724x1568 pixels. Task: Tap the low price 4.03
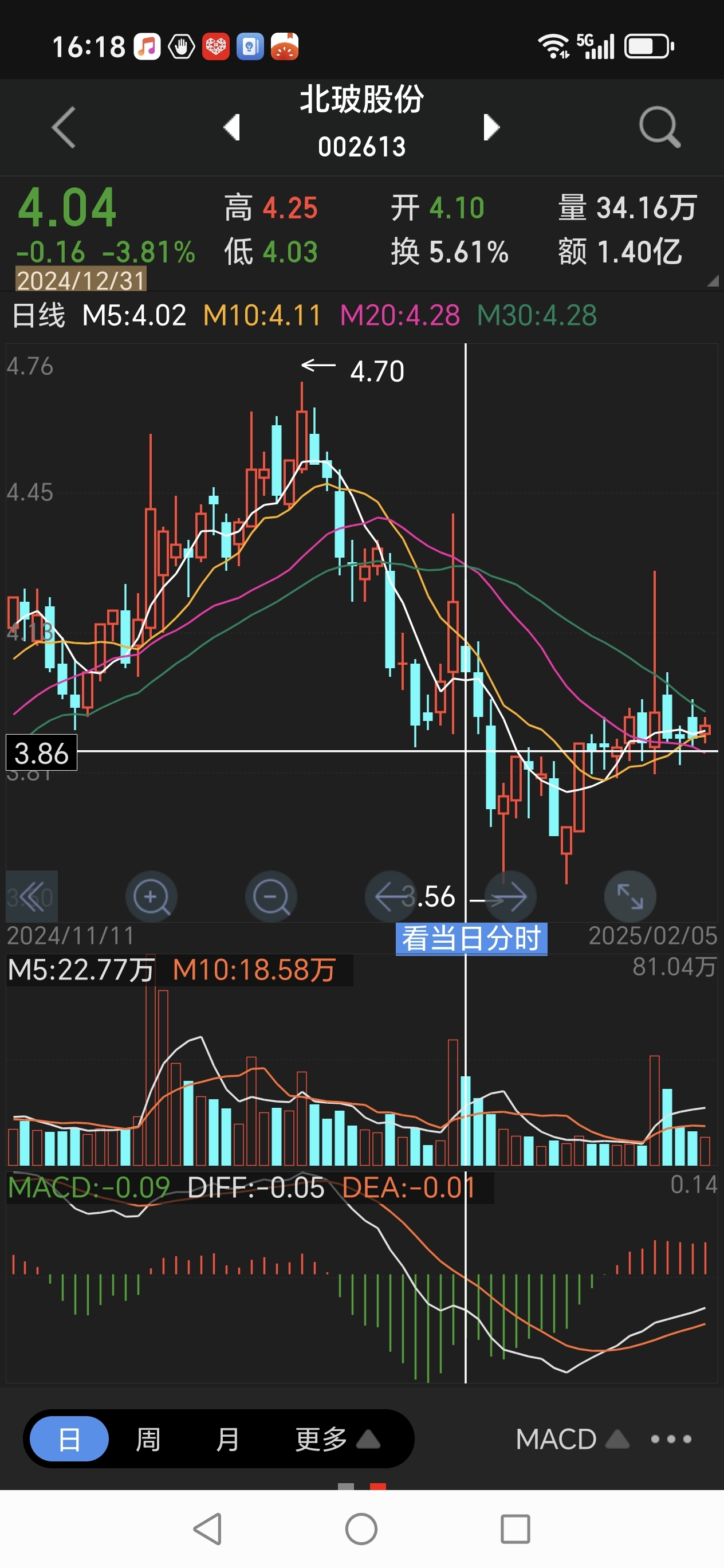[290, 252]
